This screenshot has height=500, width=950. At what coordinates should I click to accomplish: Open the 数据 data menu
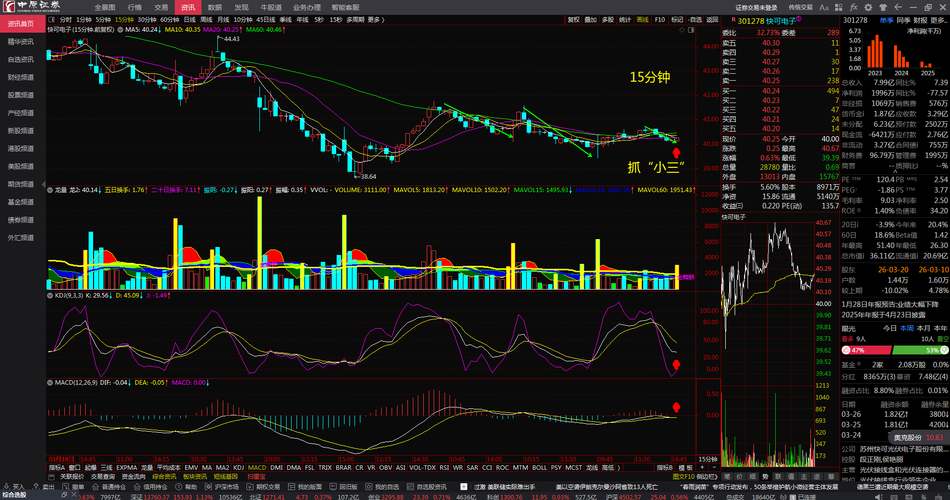click(x=214, y=7)
